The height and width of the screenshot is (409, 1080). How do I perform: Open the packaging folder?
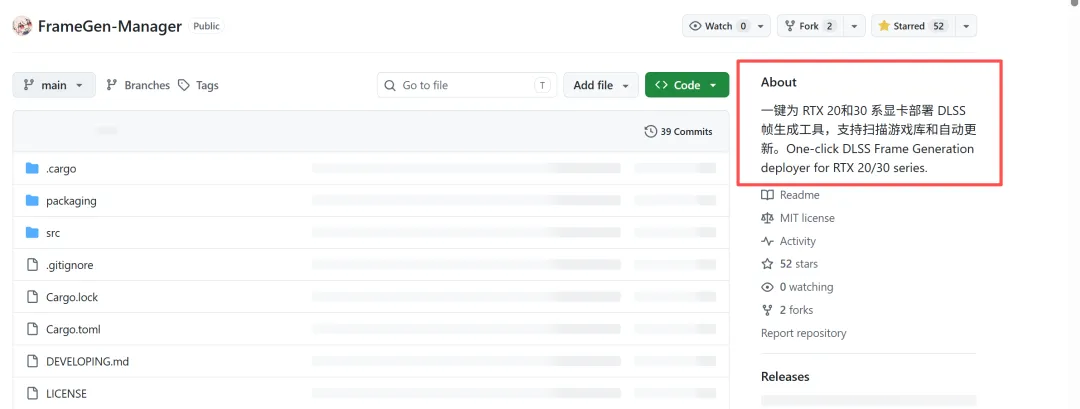coord(71,201)
